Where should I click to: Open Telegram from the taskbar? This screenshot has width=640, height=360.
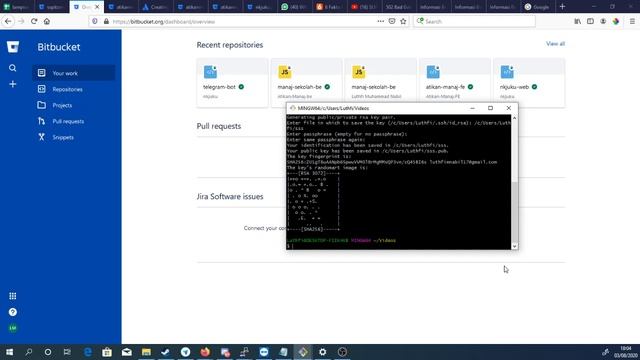point(185,352)
